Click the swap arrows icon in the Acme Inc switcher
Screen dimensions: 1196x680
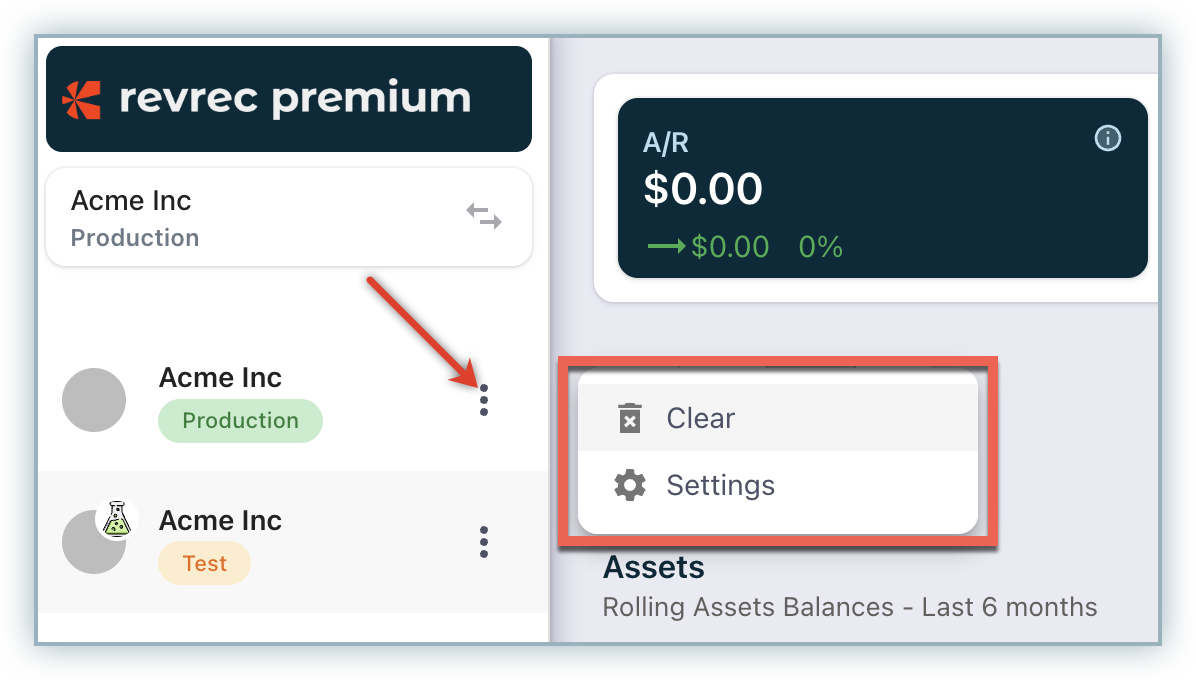coord(484,216)
